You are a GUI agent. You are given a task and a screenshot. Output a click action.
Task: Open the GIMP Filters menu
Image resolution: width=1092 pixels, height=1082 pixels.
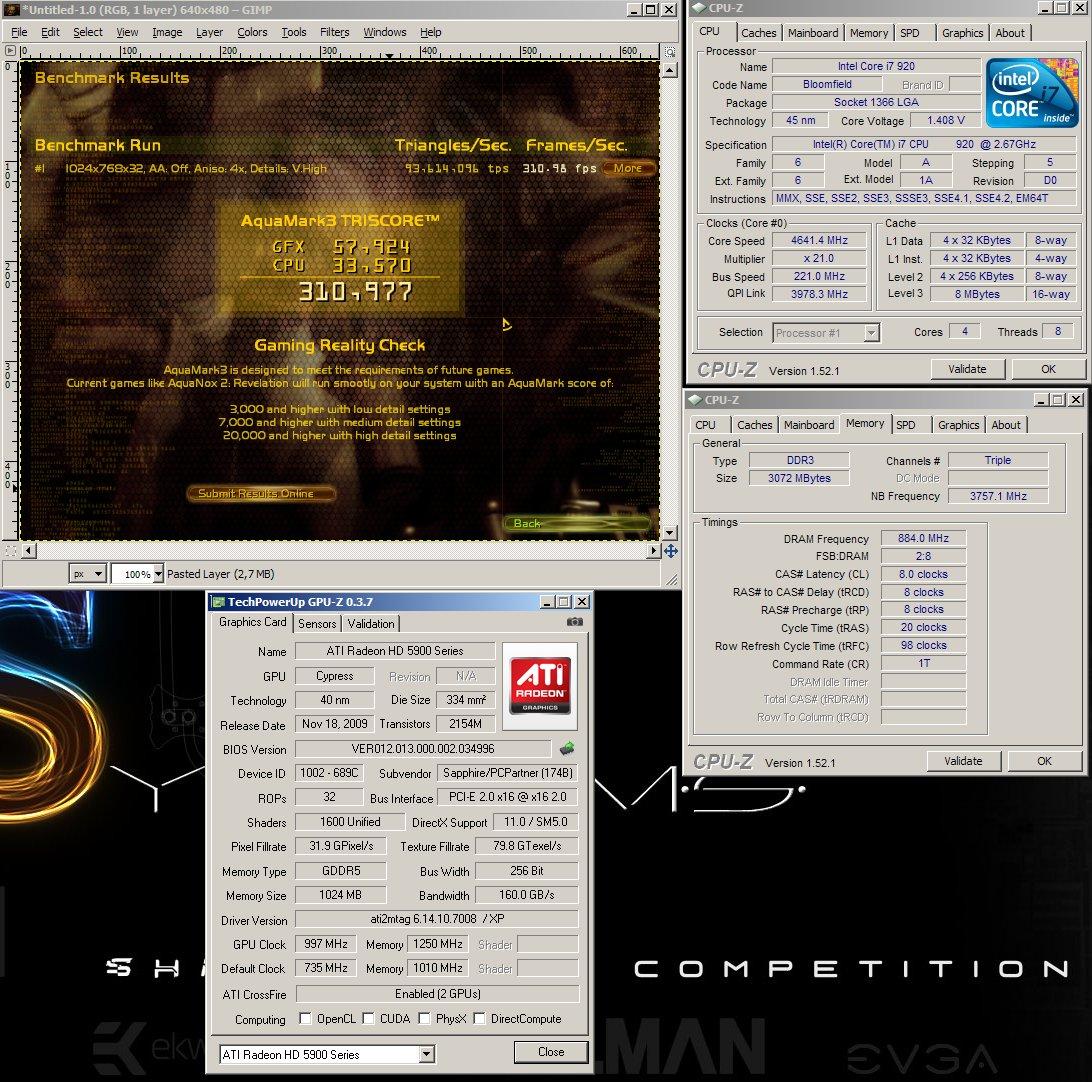[x=334, y=32]
